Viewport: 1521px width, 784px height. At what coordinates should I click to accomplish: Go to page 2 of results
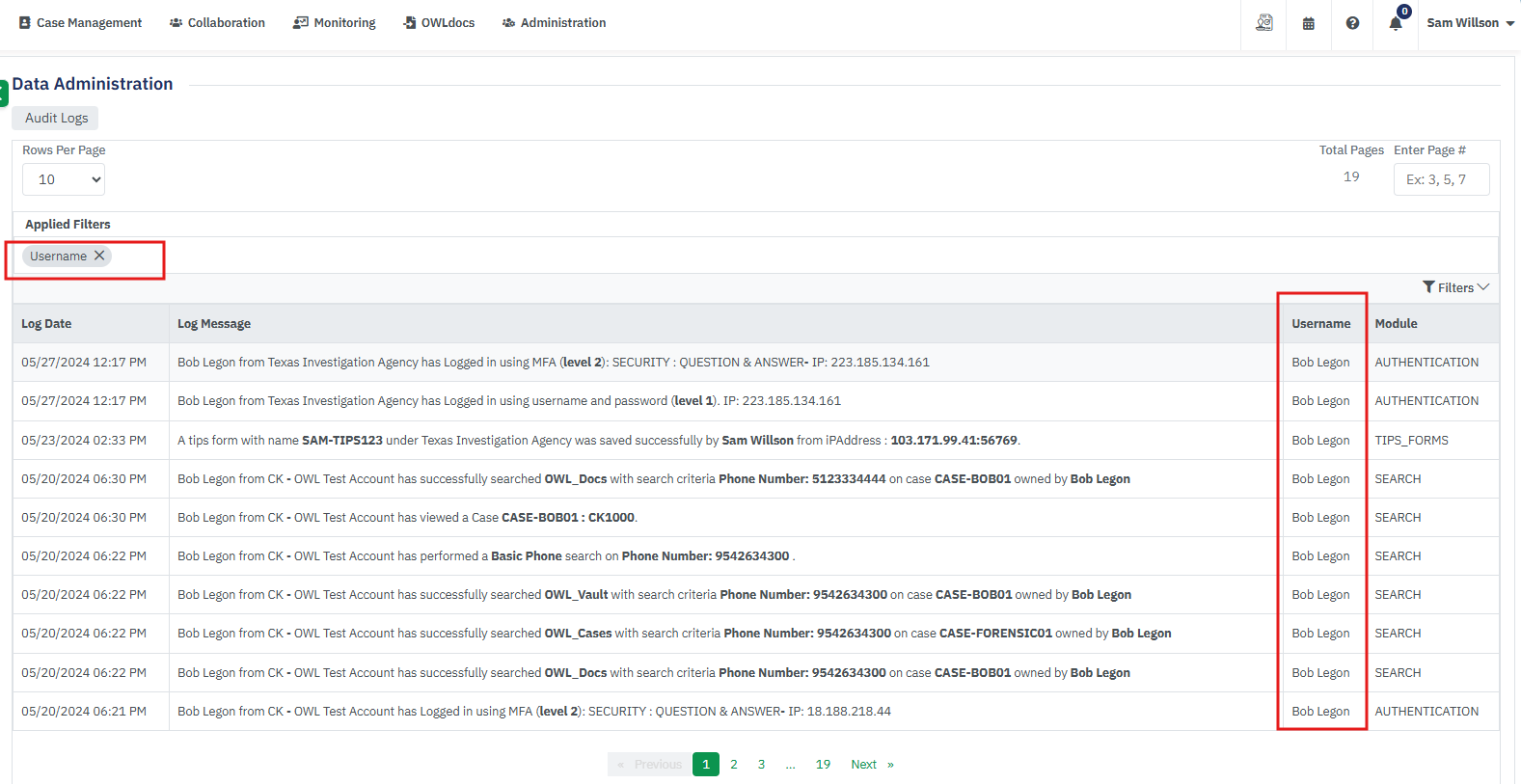734,765
